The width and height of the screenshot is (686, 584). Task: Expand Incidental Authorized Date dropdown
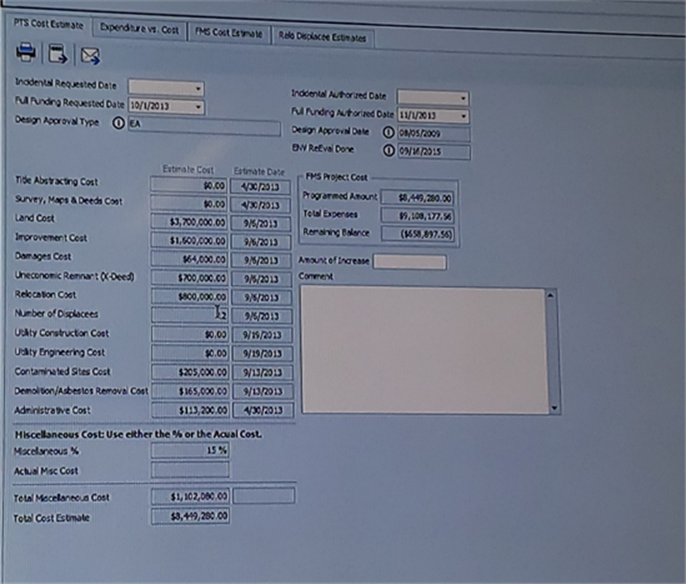[463, 98]
